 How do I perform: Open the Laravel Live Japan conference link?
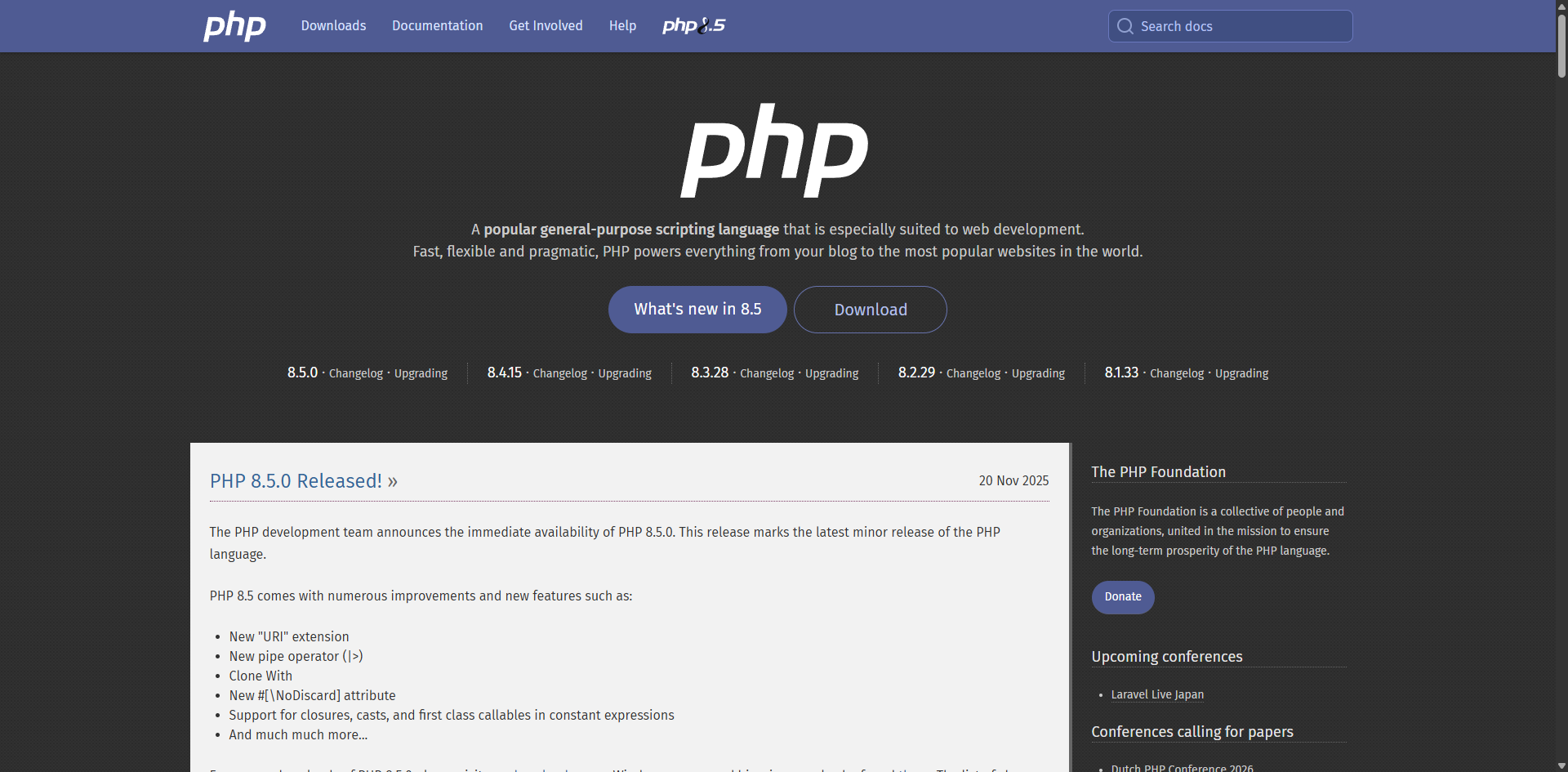coord(1157,694)
